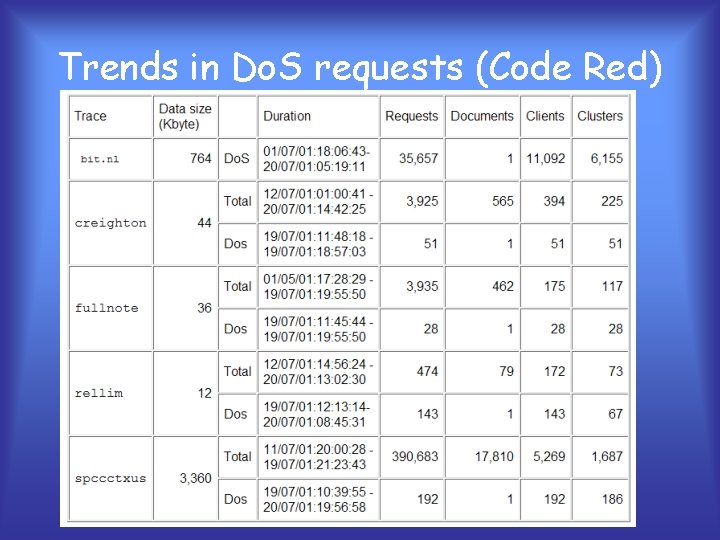
Task: Select the clients value '11,092'
Action: tap(546, 158)
